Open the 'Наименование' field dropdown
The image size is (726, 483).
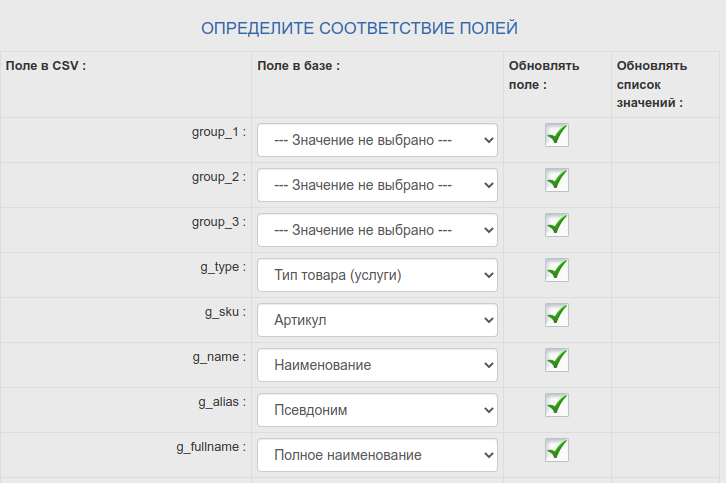coord(377,365)
